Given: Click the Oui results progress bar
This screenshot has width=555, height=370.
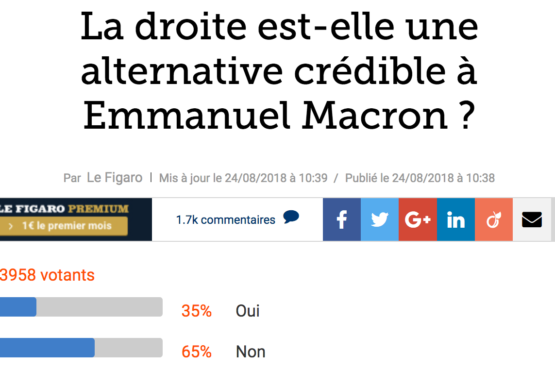Looking at the screenshot, I should [x=81, y=307].
